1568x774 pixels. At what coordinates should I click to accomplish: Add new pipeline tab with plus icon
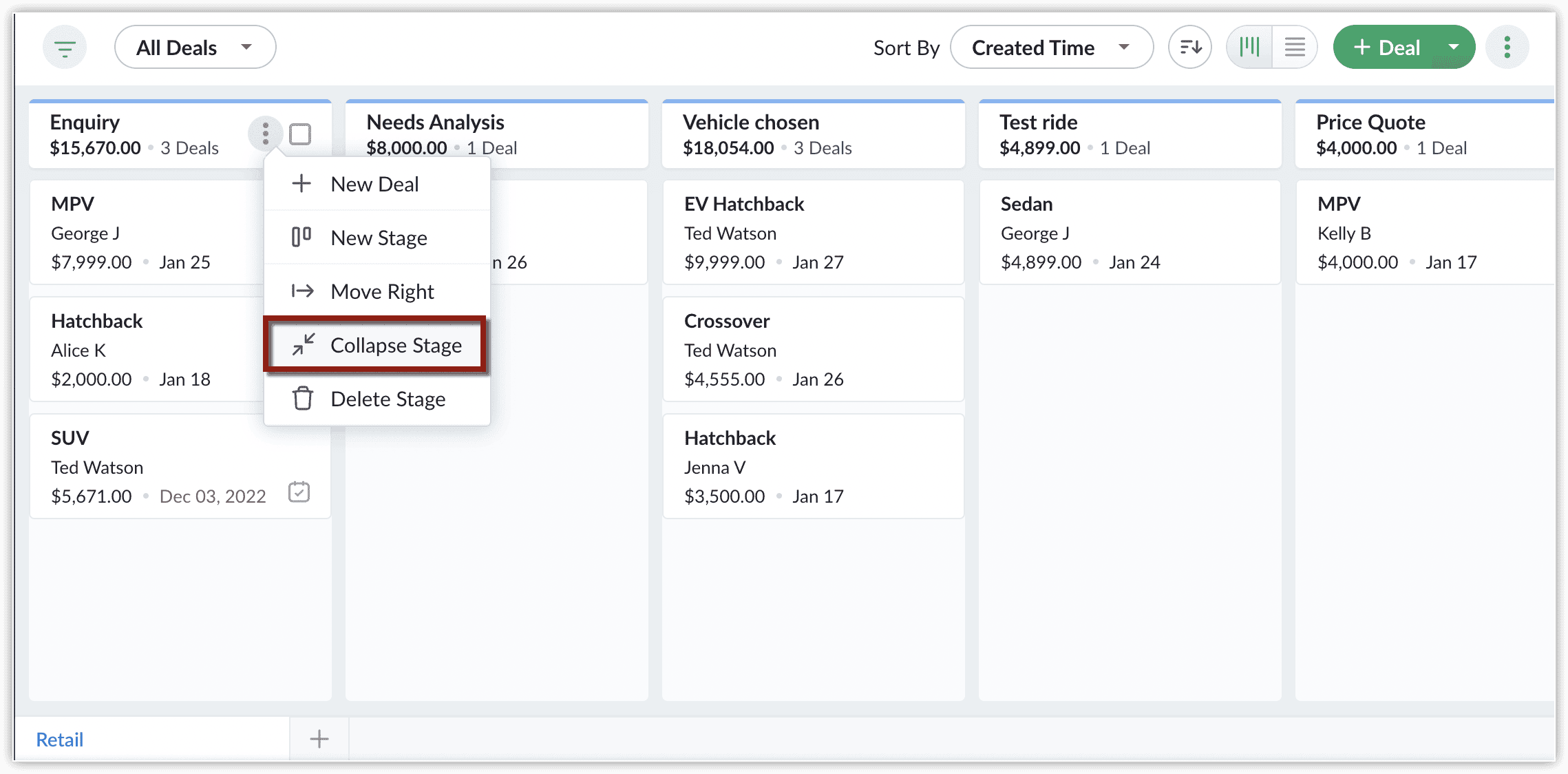click(319, 739)
